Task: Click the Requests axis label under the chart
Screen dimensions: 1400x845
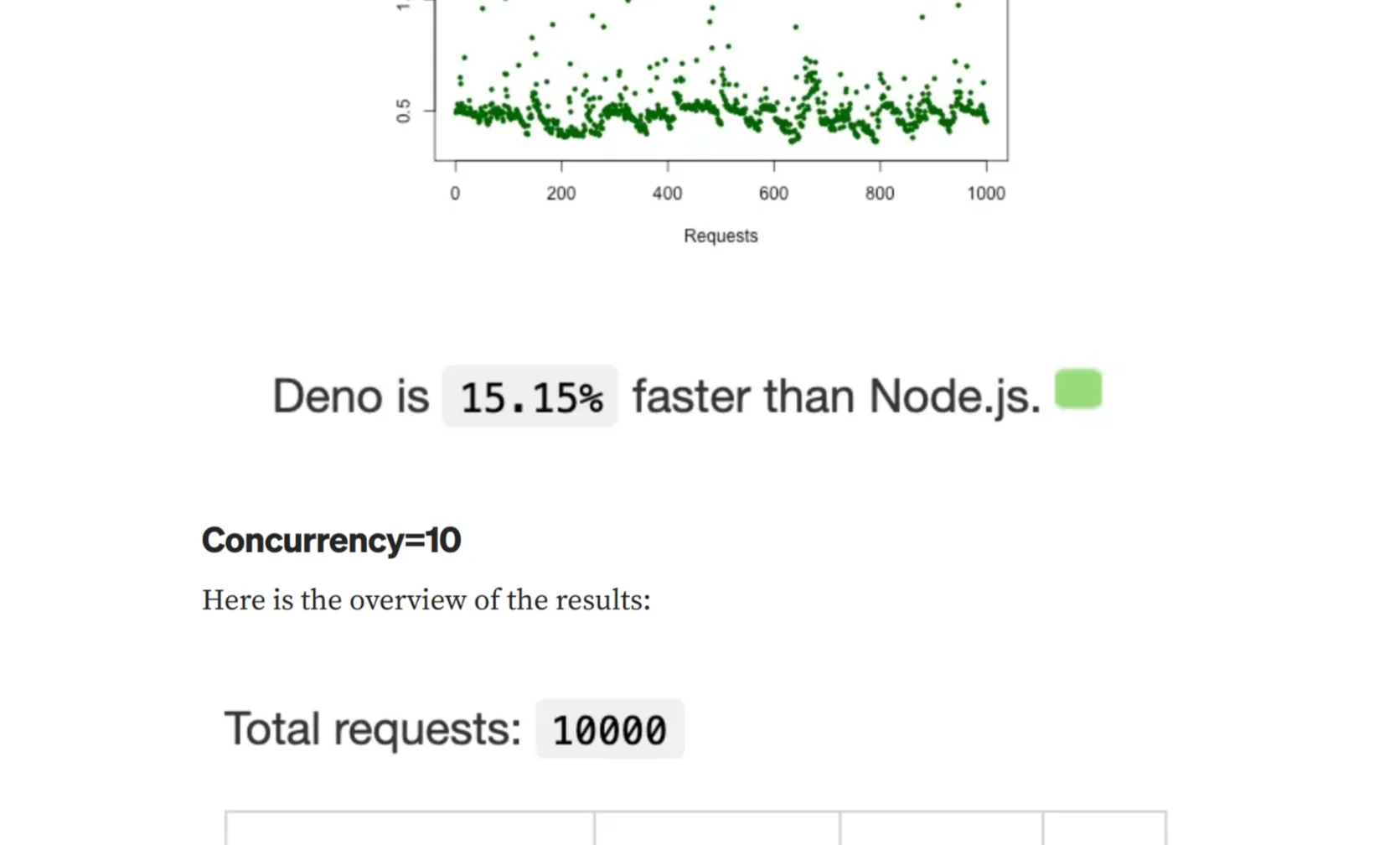Action: click(x=719, y=236)
